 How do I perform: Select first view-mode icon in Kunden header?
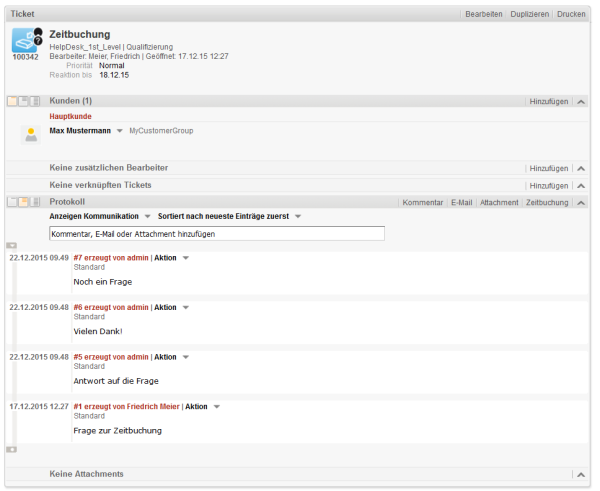tap(12, 101)
